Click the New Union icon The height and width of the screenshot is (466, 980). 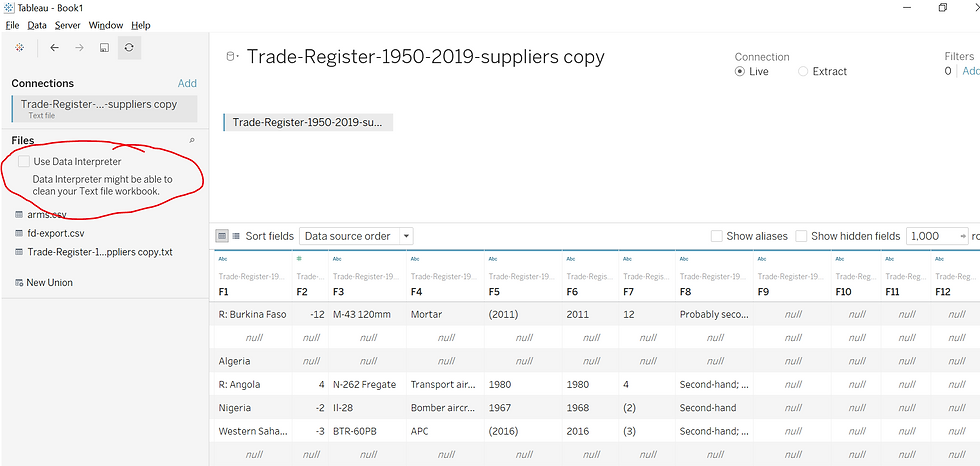point(19,283)
